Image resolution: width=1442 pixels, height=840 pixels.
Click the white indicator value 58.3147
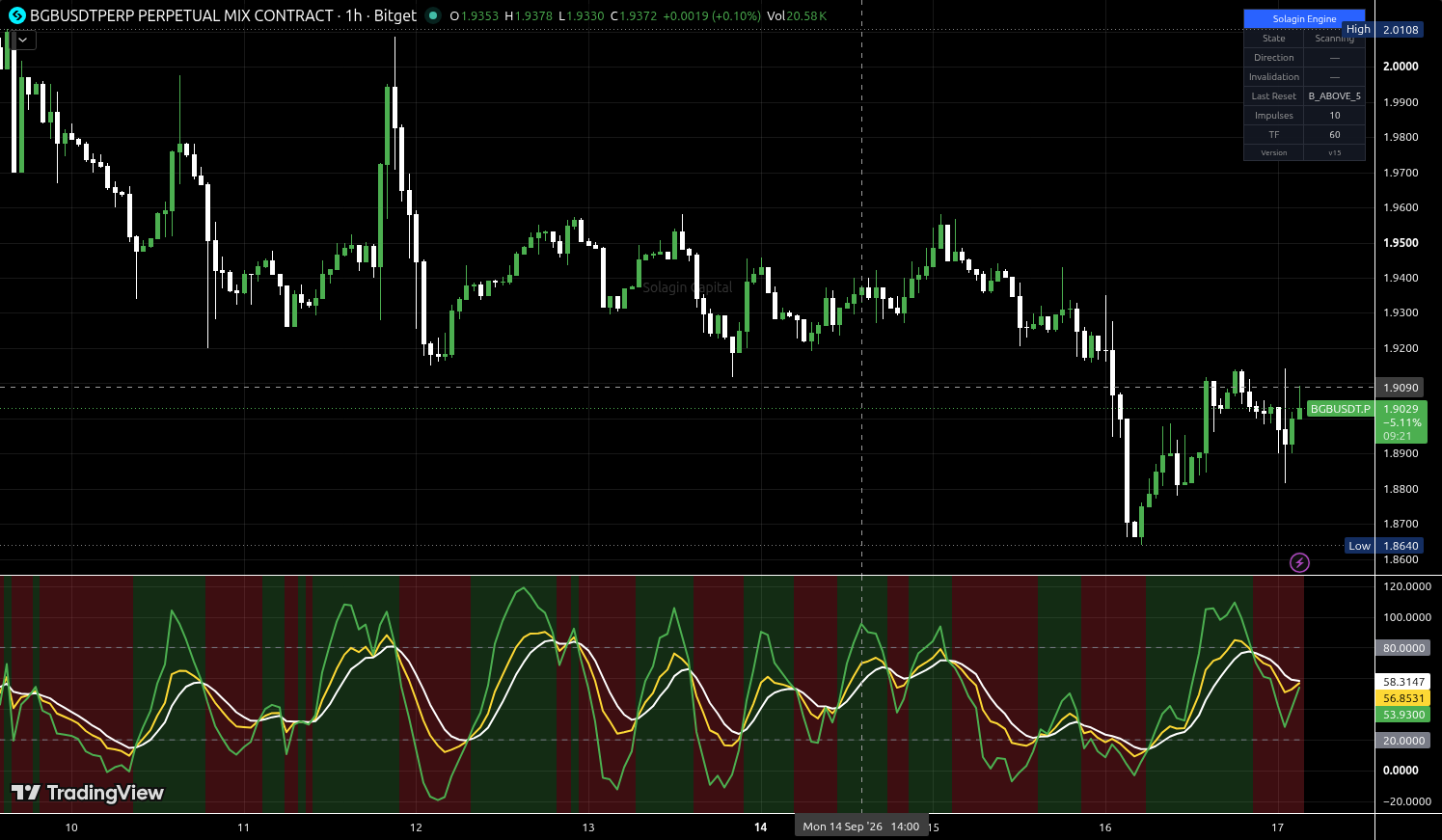1403,682
